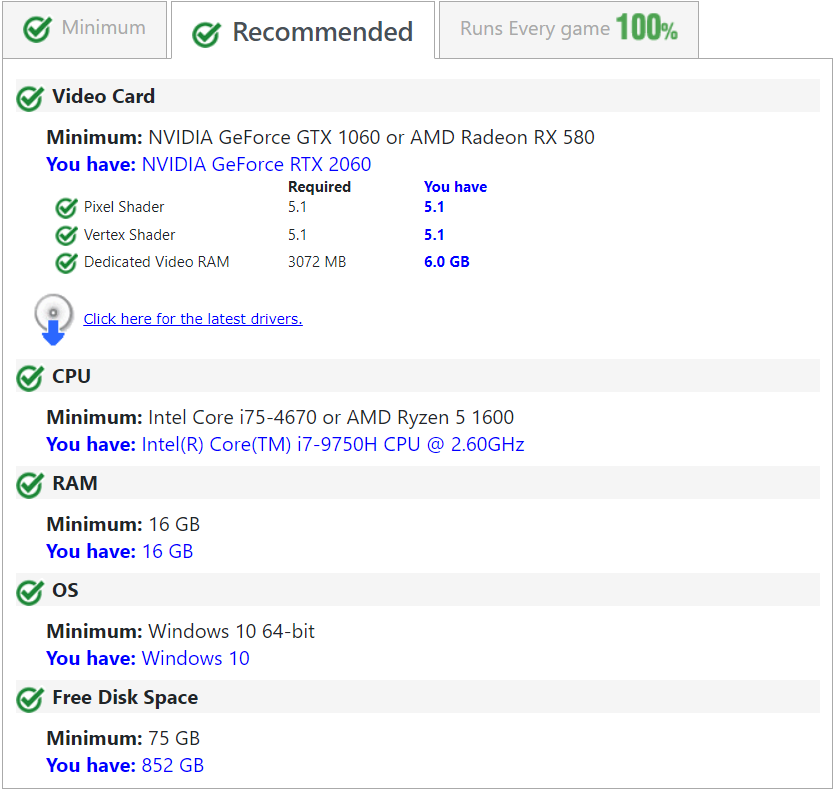Click the driver download disc icon
Viewport: 833px width, 792px height.
(x=54, y=319)
